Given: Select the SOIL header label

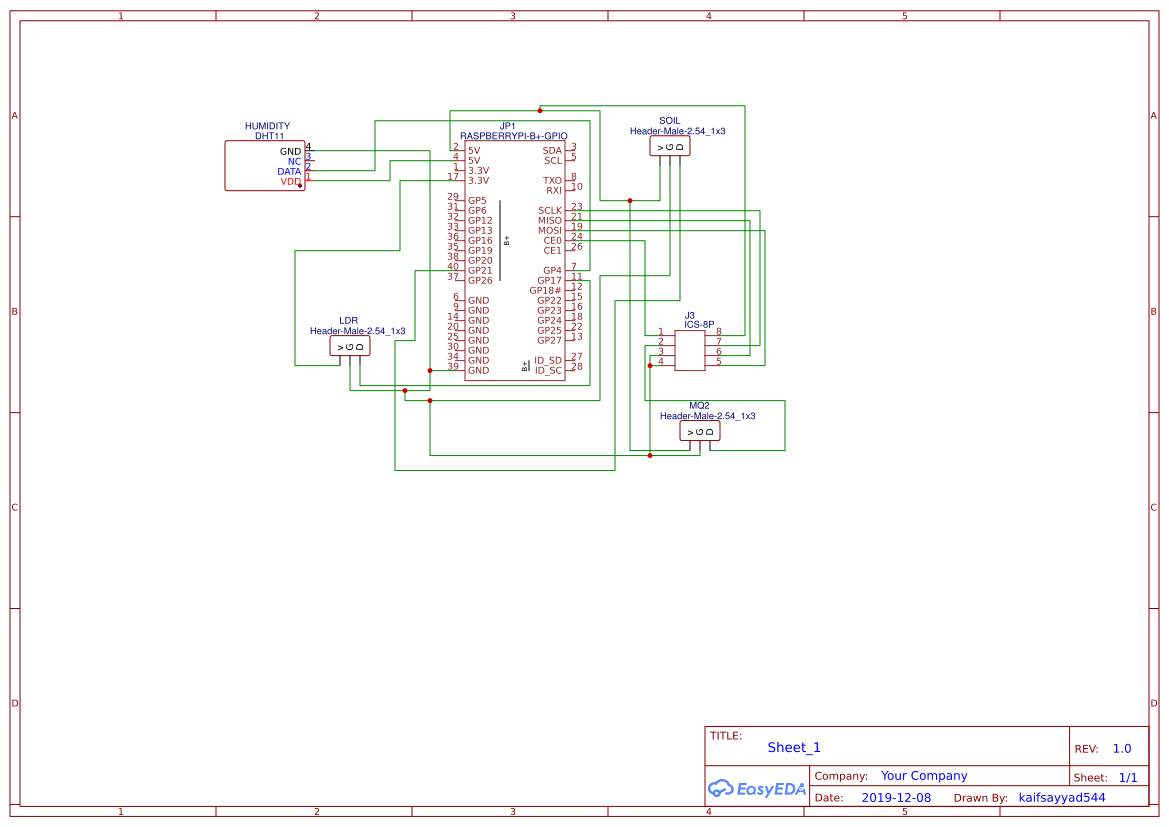Looking at the screenshot, I should pyautogui.click(x=669, y=121).
